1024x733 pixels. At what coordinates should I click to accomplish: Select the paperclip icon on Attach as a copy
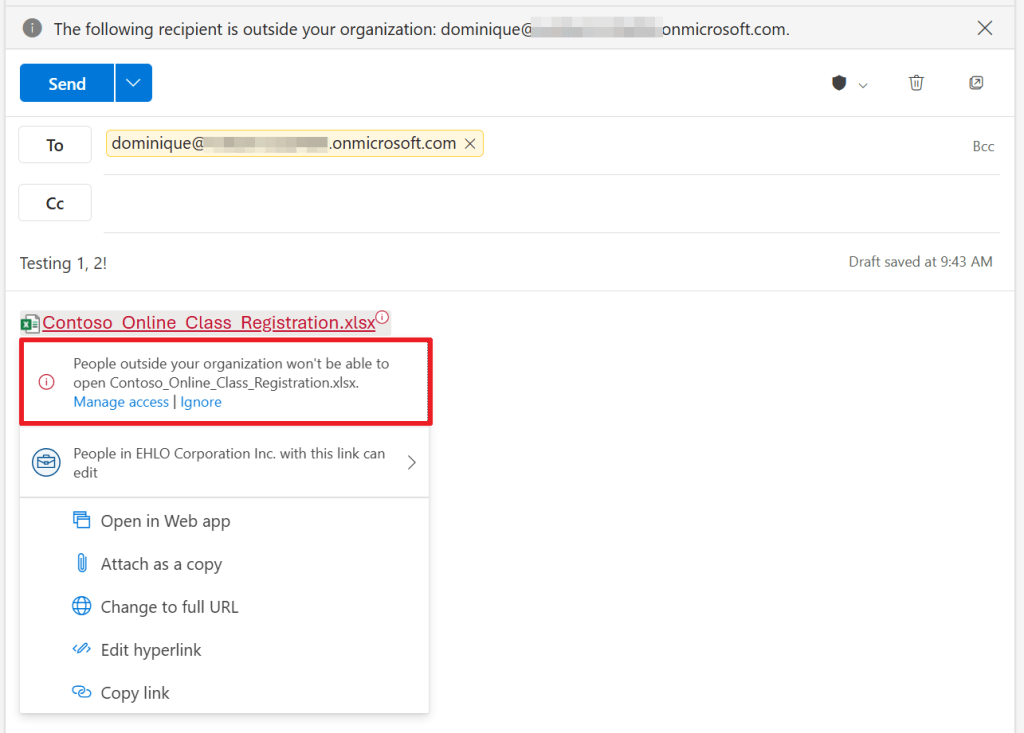click(x=81, y=563)
